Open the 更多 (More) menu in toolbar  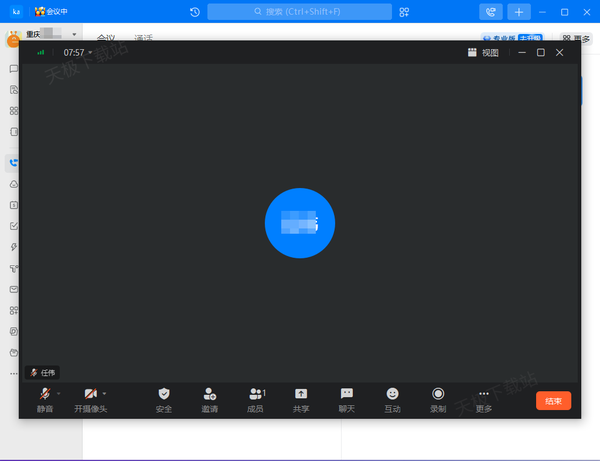pos(484,394)
